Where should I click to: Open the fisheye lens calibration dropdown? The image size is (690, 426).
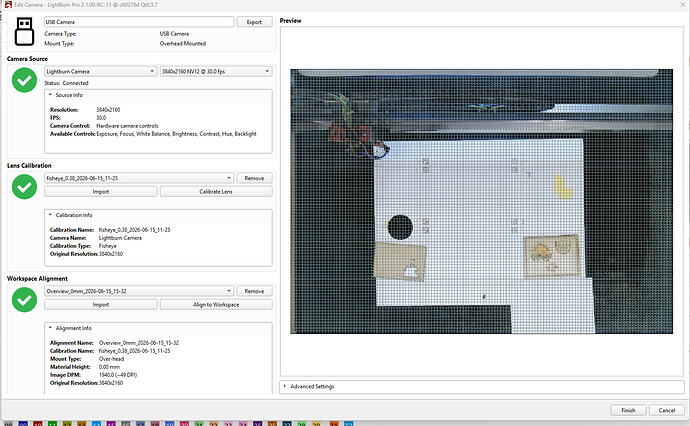[139, 178]
